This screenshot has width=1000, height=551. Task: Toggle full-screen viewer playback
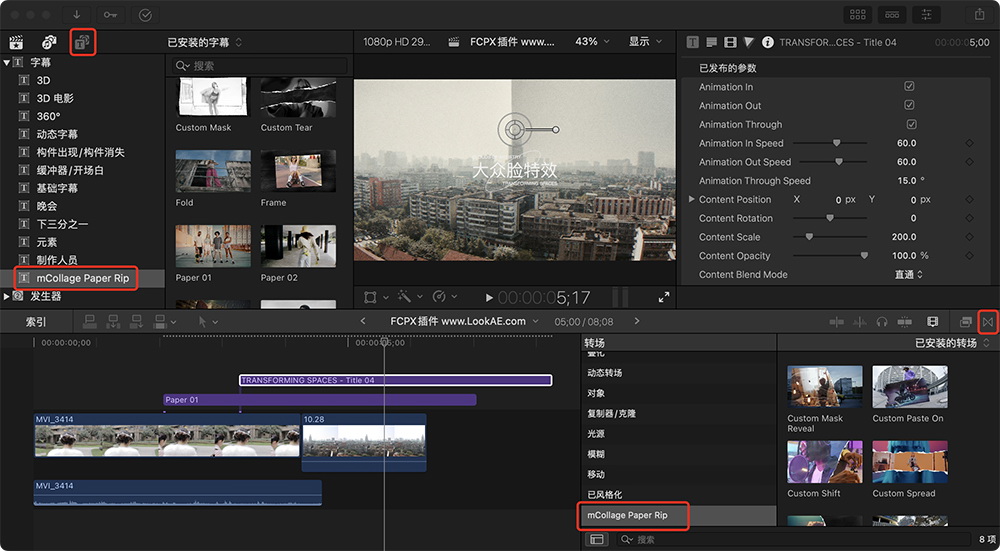(x=664, y=297)
